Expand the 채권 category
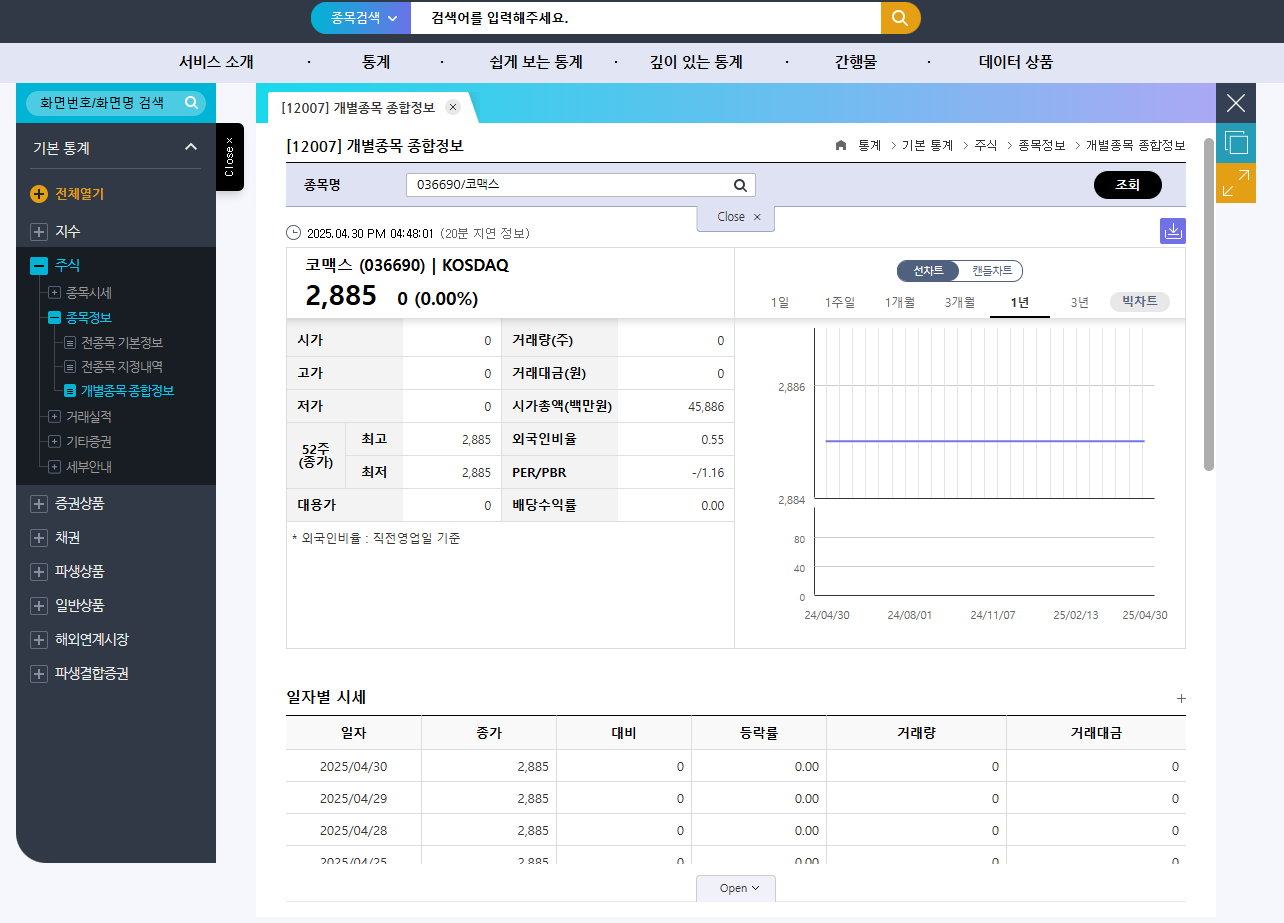The width and height of the screenshot is (1284, 923). [39, 538]
